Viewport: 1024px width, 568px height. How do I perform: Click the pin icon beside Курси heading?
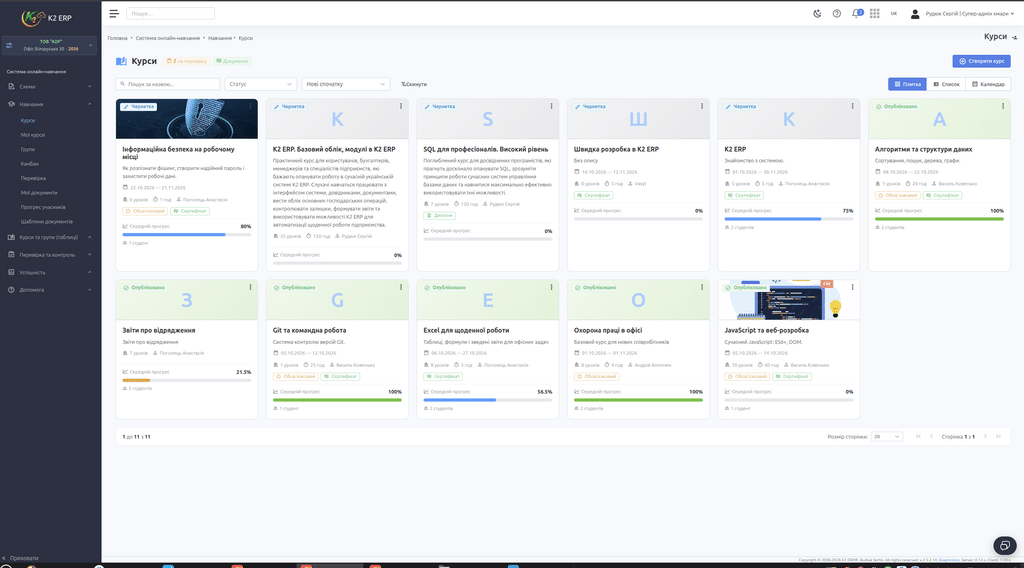[1014, 37]
